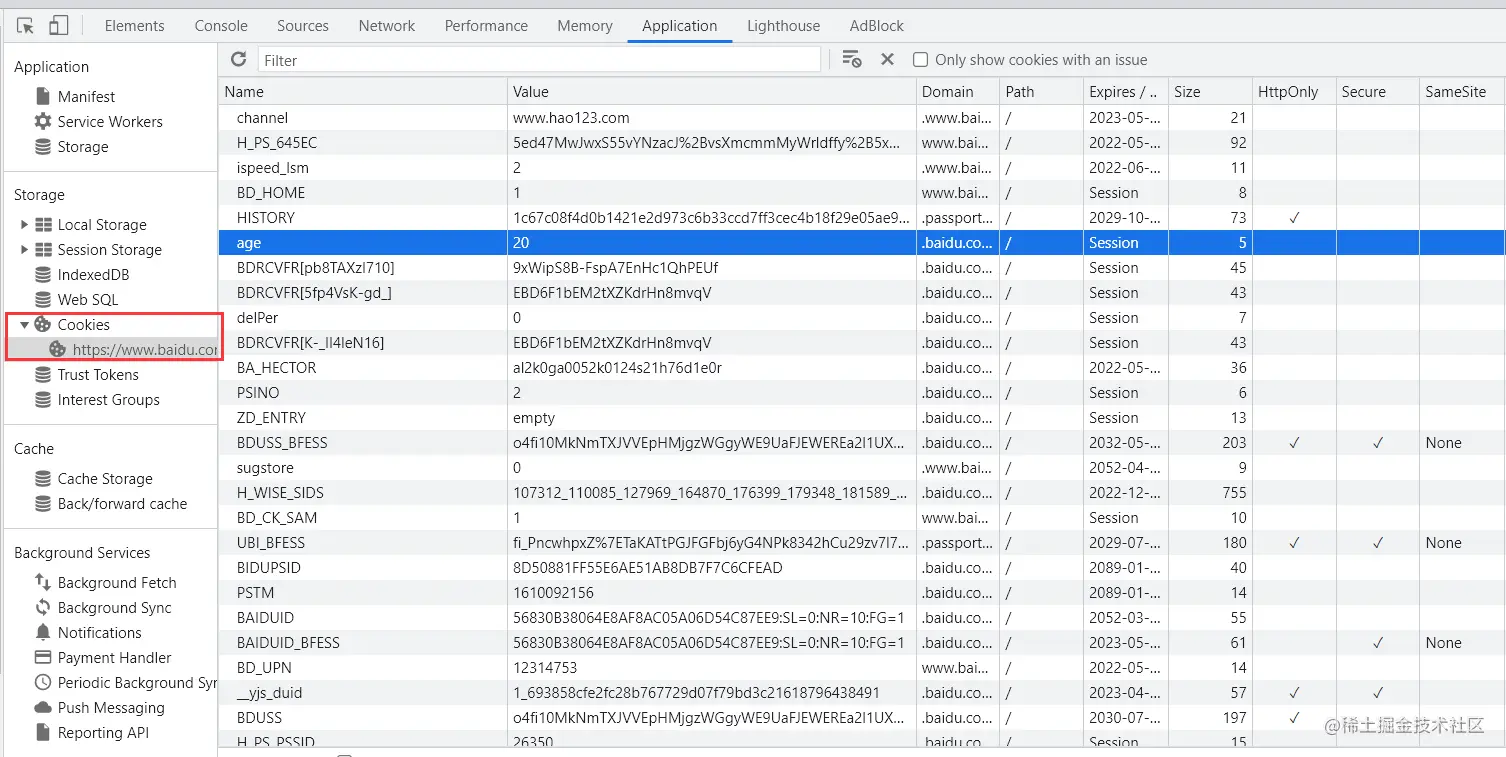Click the Session Storage grid icon
This screenshot has height=757, width=1506.
[43, 249]
